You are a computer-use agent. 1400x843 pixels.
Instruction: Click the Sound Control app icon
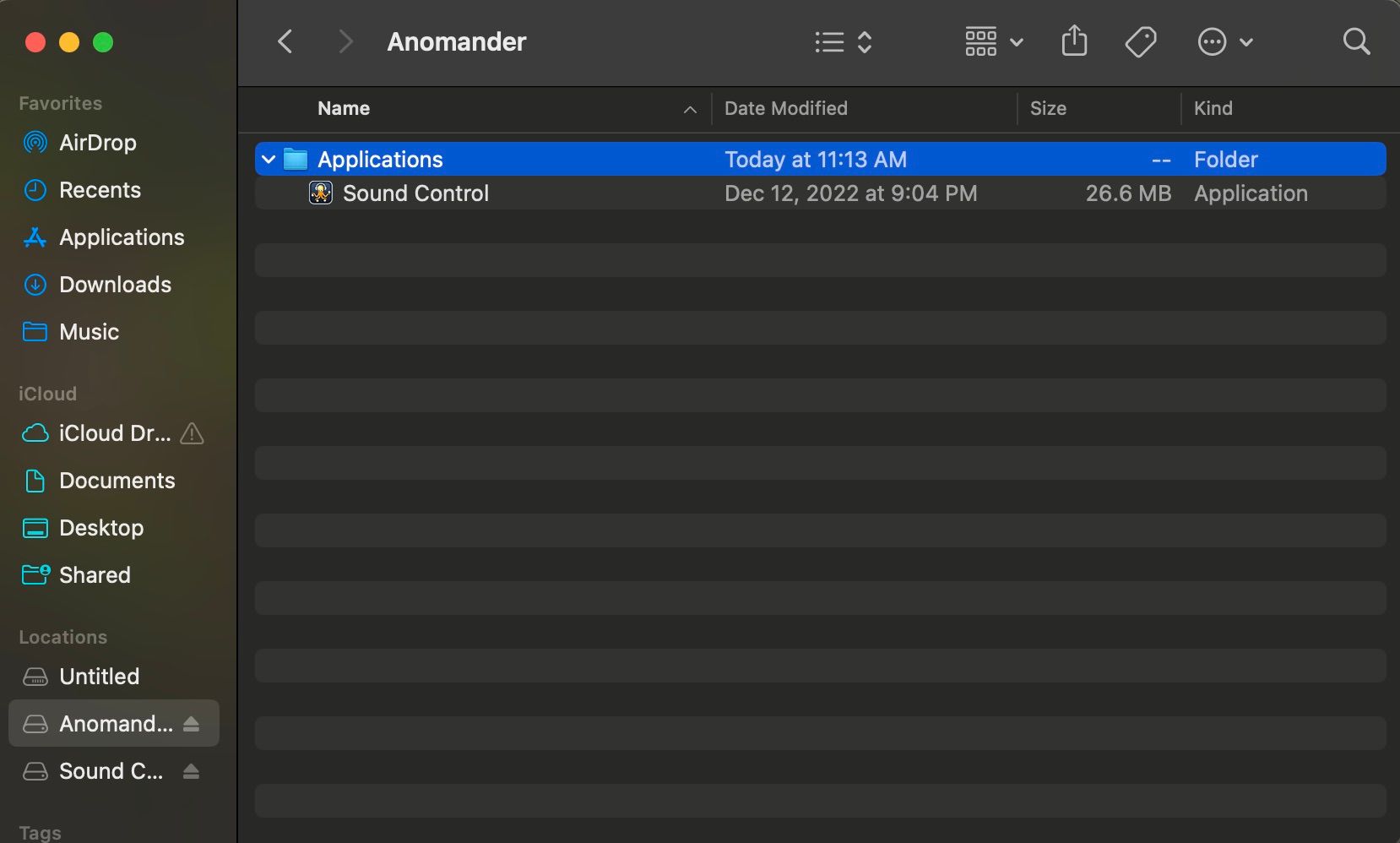[x=321, y=193]
